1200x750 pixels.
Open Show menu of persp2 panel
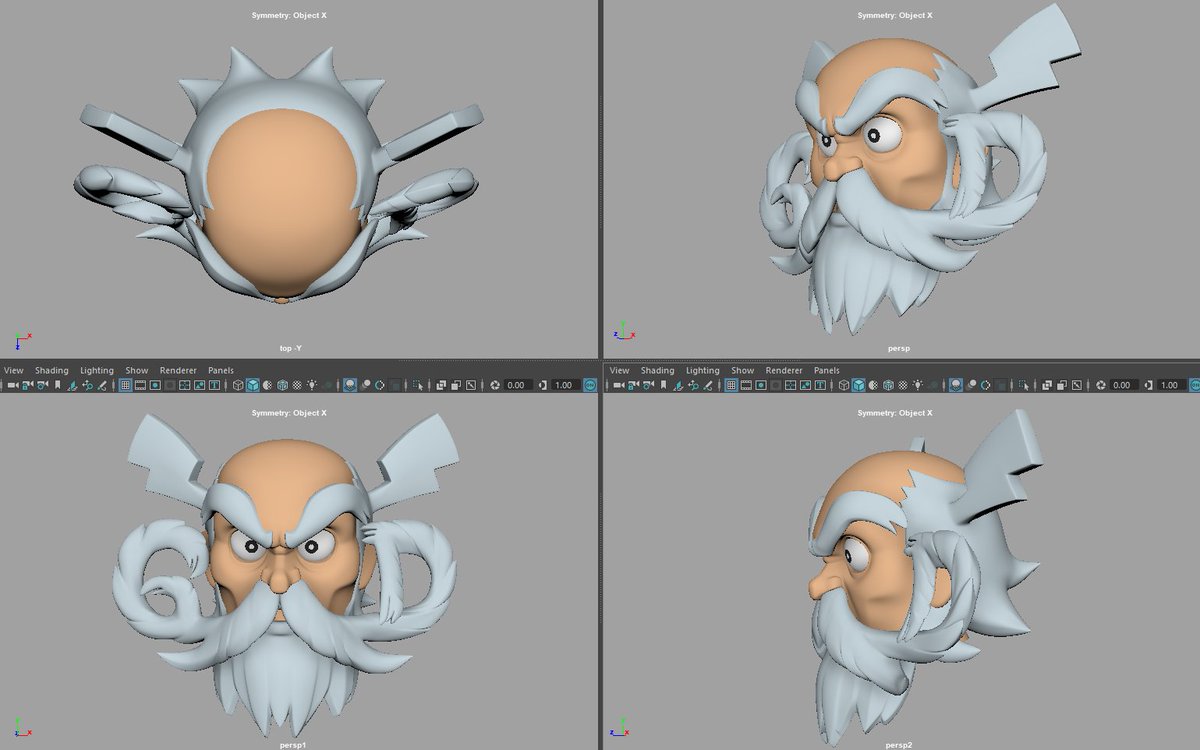pyautogui.click(x=743, y=370)
